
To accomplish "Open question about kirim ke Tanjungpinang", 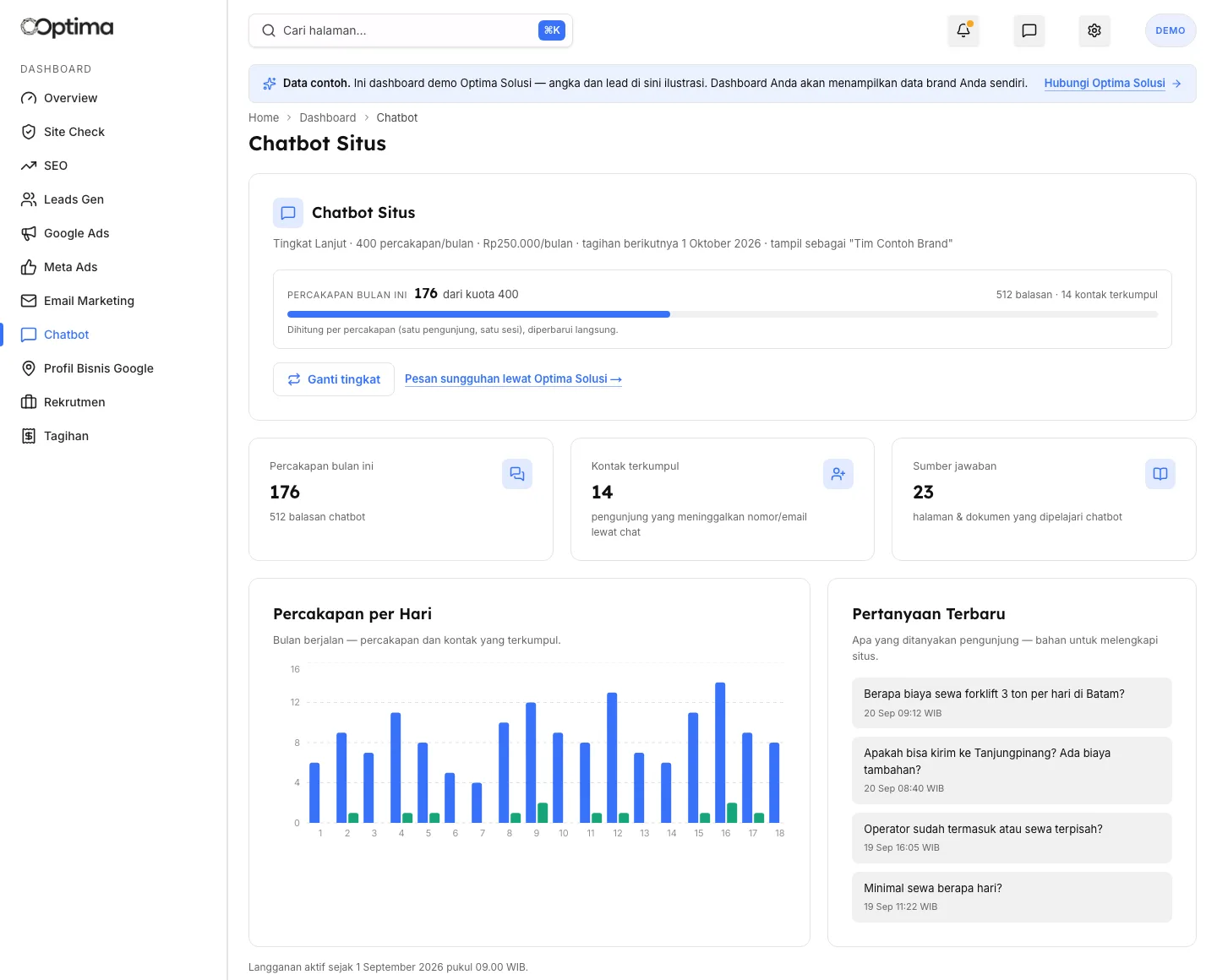I will pos(1012,770).
